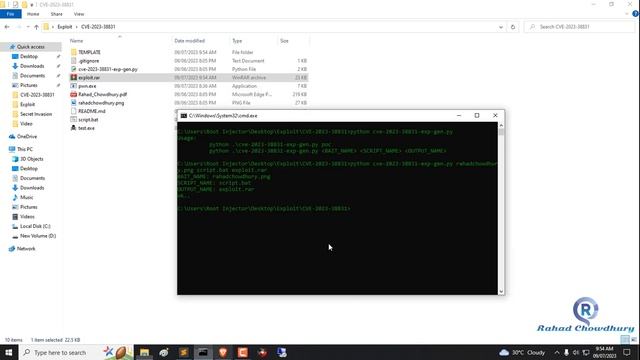Click the taskbar search box
The height and width of the screenshot is (360, 640).
point(76,352)
